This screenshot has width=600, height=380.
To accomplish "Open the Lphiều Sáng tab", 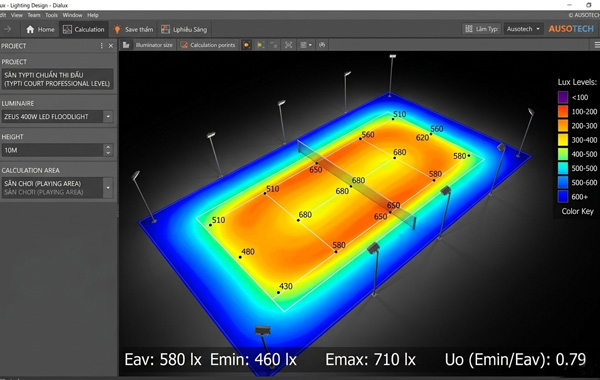I will point(184,29).
